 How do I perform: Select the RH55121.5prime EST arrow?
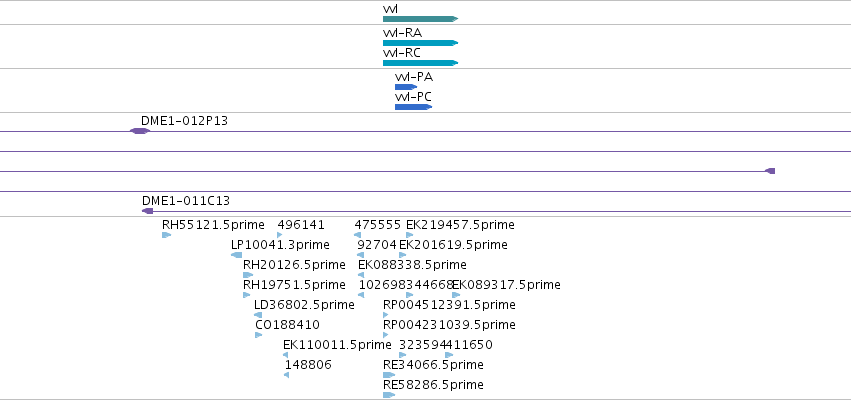click(167, 235)
